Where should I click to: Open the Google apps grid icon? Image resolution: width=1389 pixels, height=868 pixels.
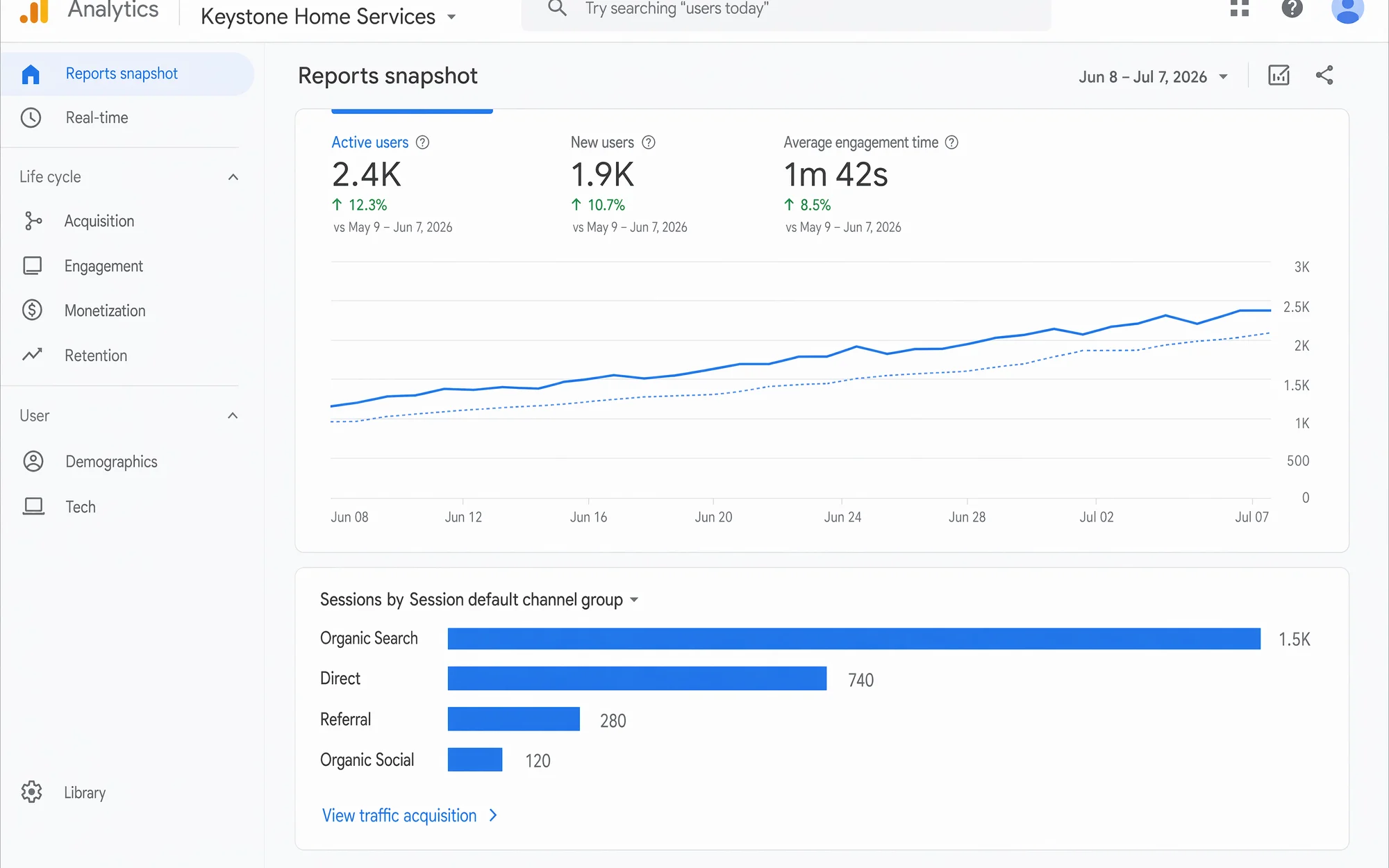(x=1240, y=8)
